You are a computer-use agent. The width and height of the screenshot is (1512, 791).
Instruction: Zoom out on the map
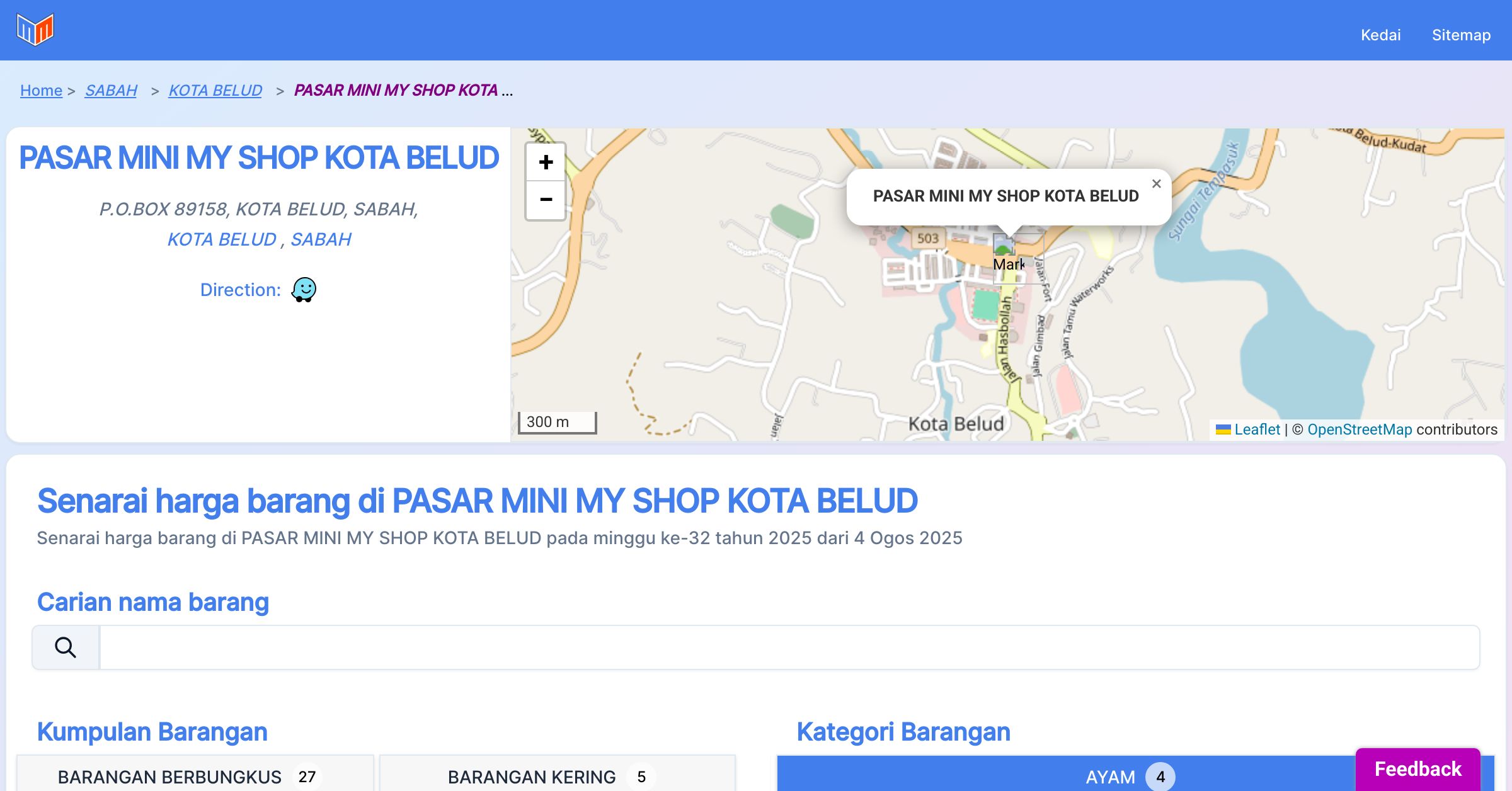pos(546,200)
